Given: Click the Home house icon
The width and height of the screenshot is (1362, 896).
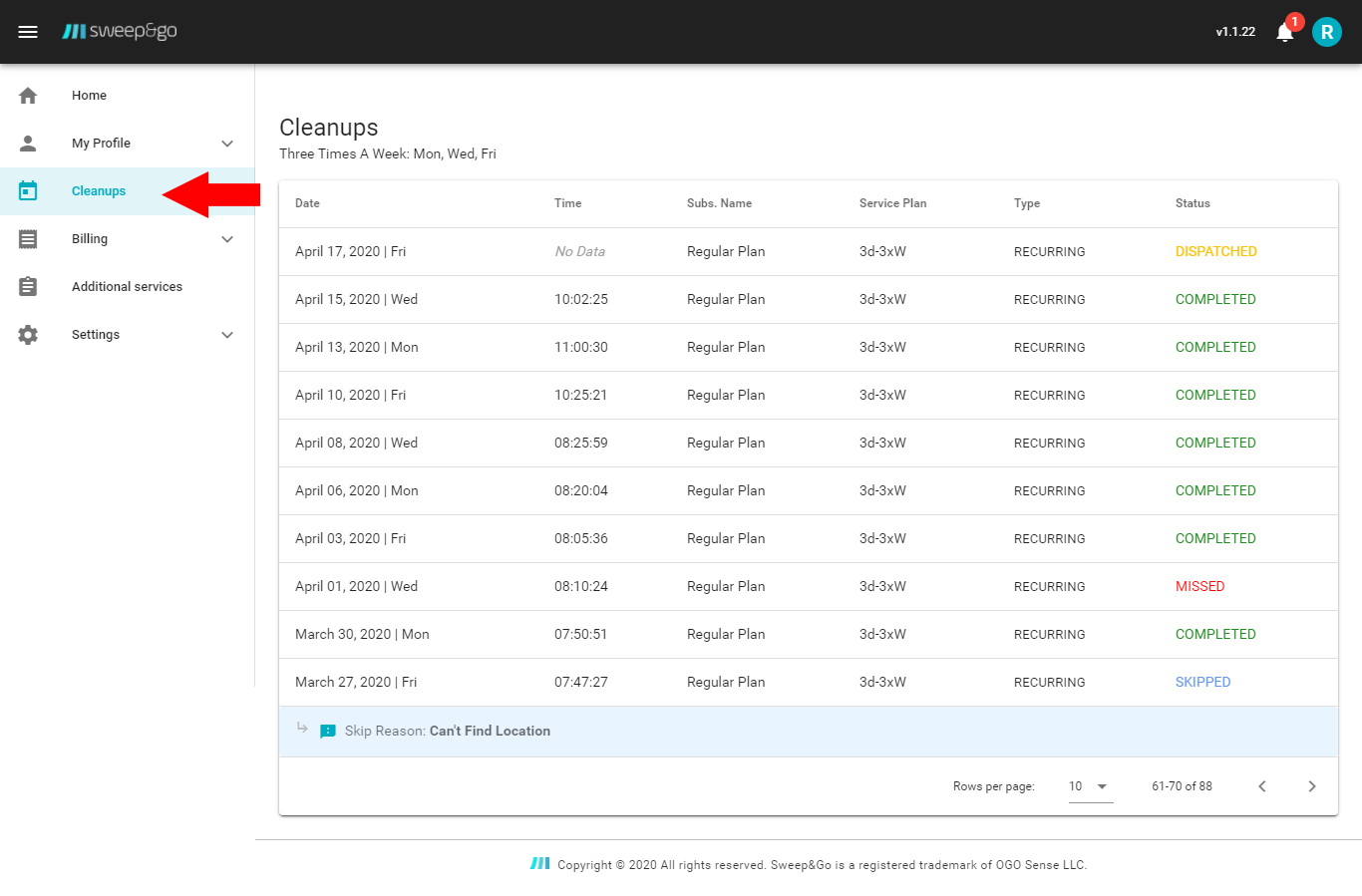Looking at the screenshot, I should [x=28, y=96].
